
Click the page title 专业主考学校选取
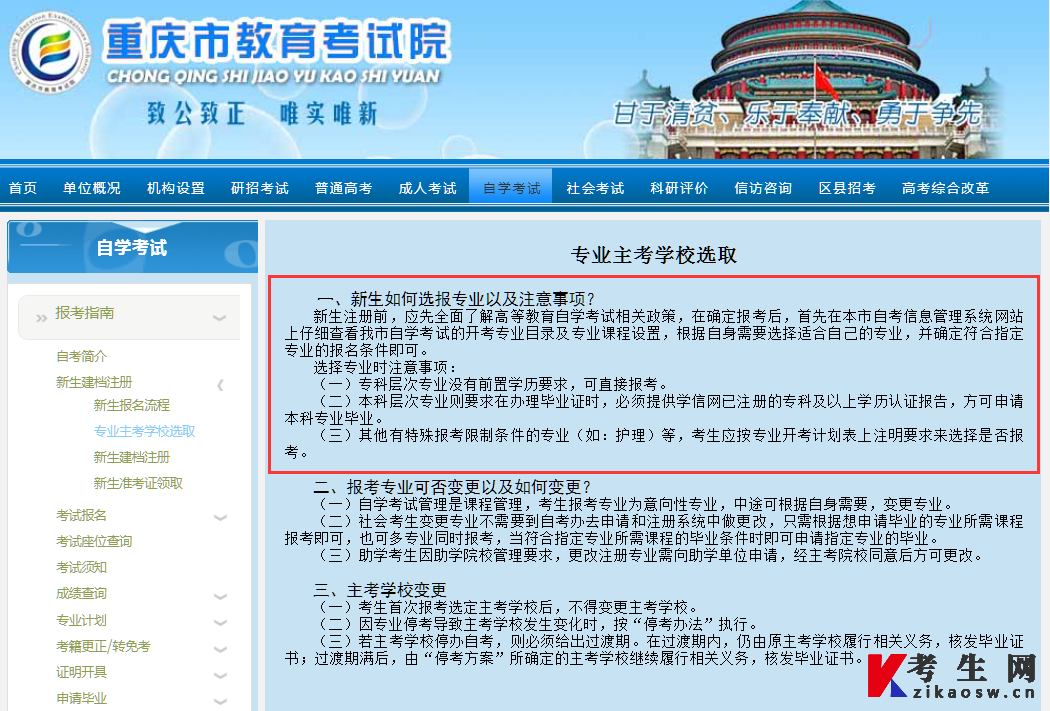(x=654, y=255)
